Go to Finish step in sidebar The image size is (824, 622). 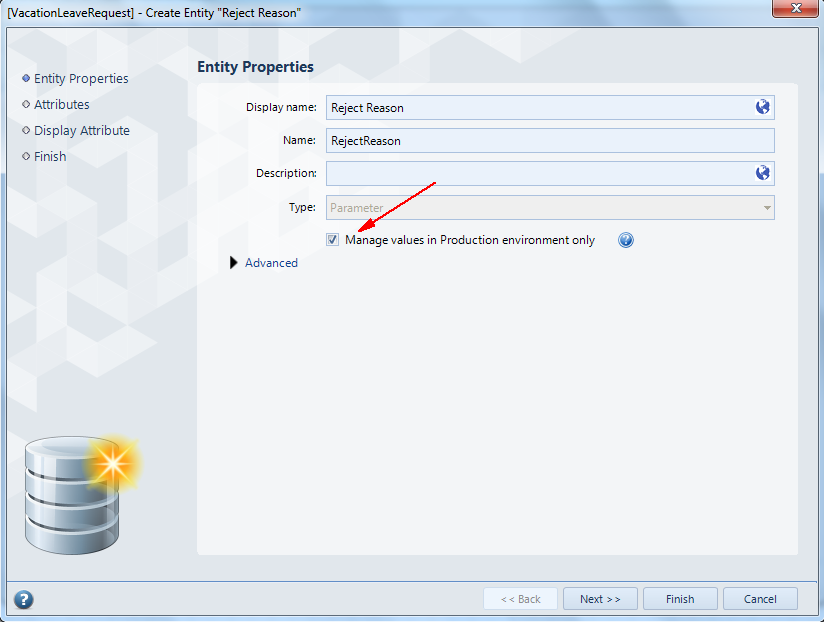pyautogui.click(x=50, y=157)
